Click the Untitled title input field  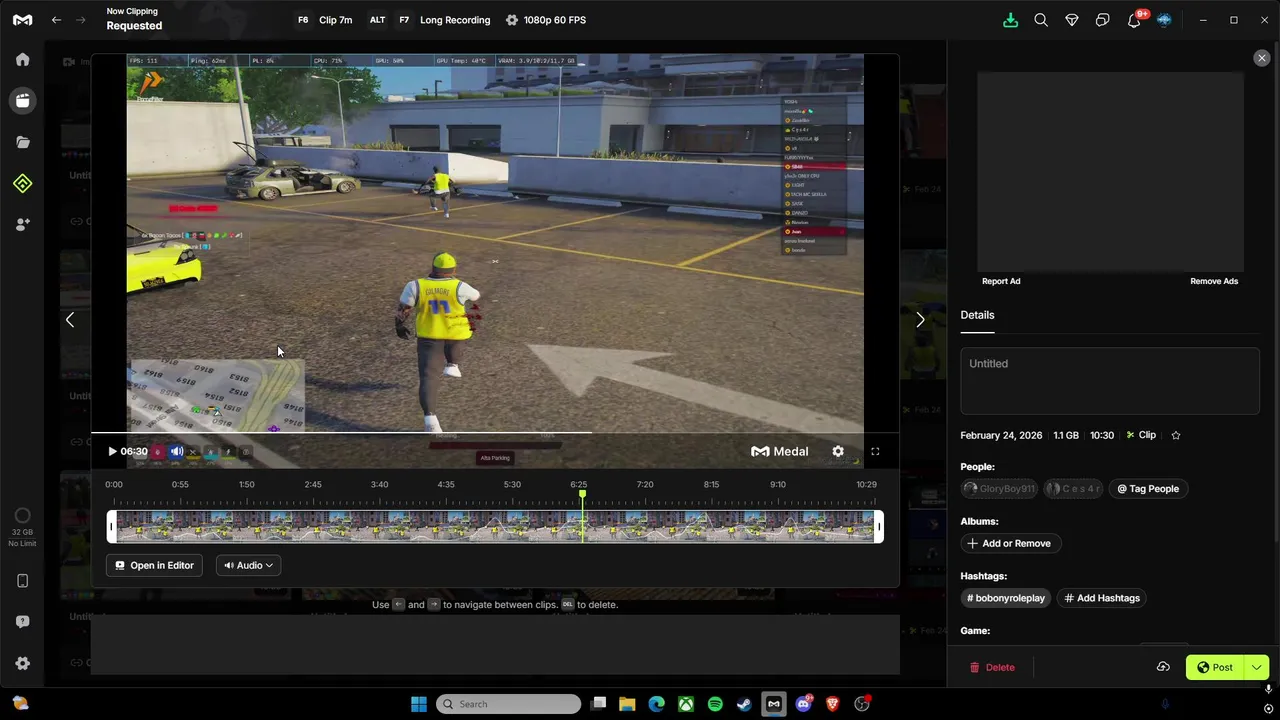click(x=1110, y=380)
